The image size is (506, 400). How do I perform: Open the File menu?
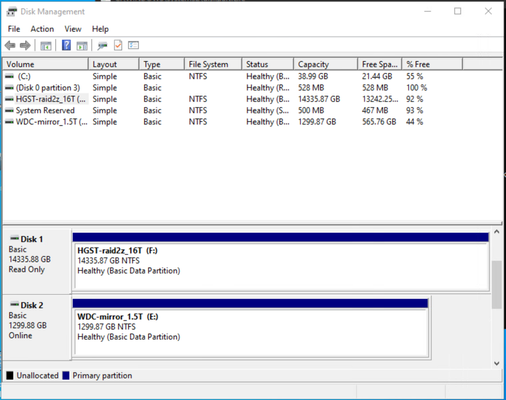[x=14, y=29]
